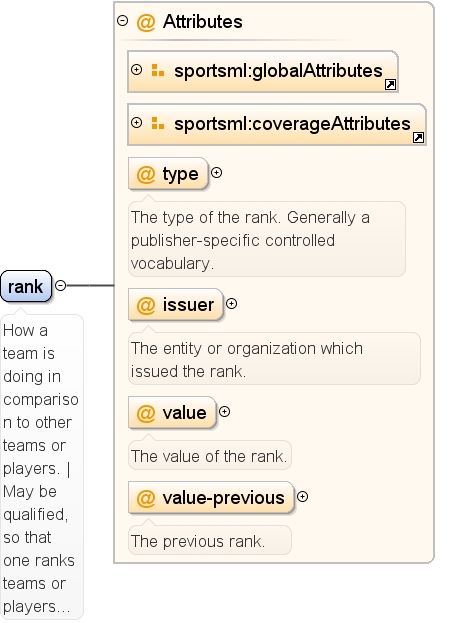Expand the type attribute details
The width and height of the screenshot is (452, 623).
pyautogui.click(x=216, y=173)
